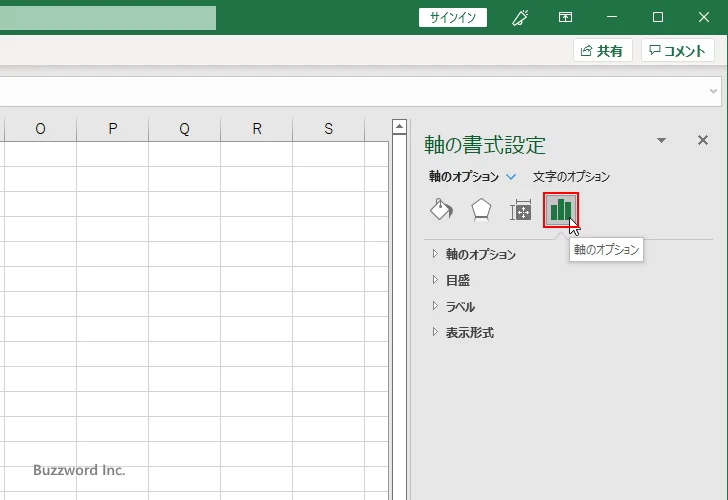Click the 共有 button
This screenshot has height=500, width=728.
tap(602, 51)
